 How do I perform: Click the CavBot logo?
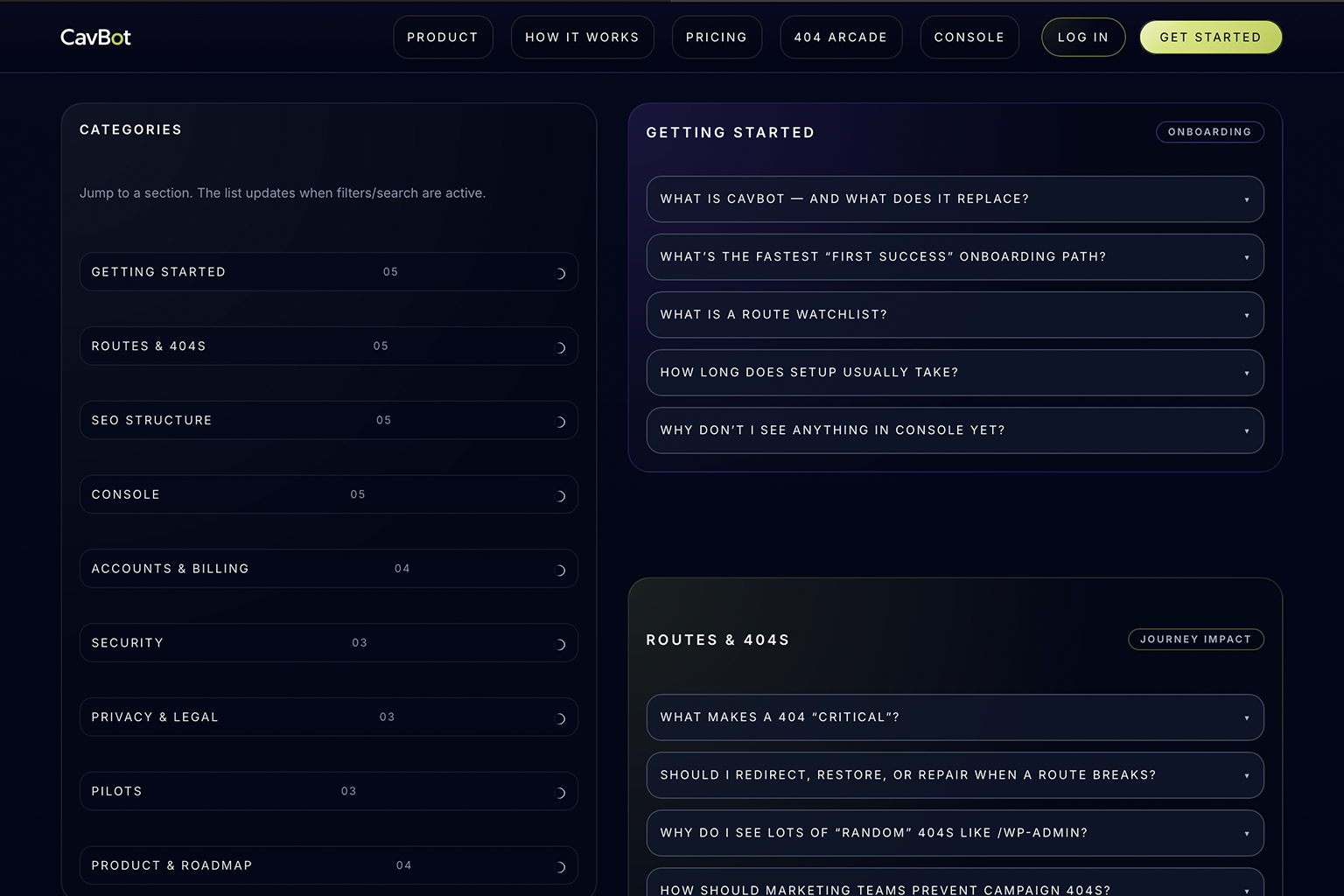[94, 37]
